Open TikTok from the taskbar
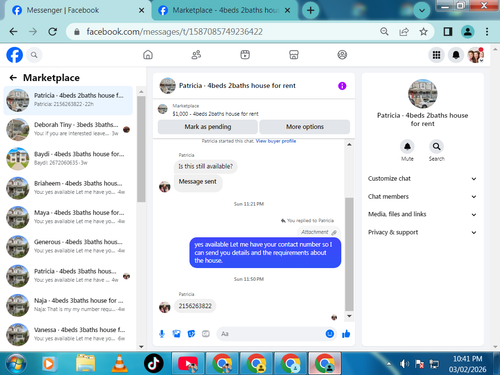500x375 pixels. tap(154, 363)
